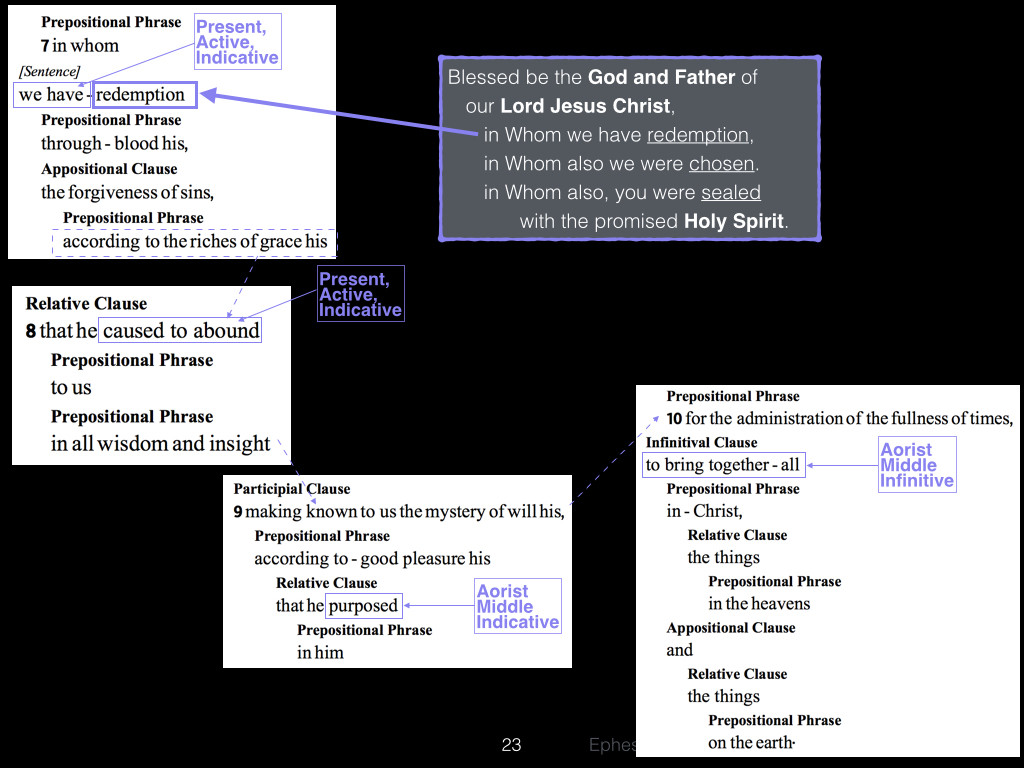
Task: Click boxed "redemption" in the verse 7 panel
Action: coord(144,95)
